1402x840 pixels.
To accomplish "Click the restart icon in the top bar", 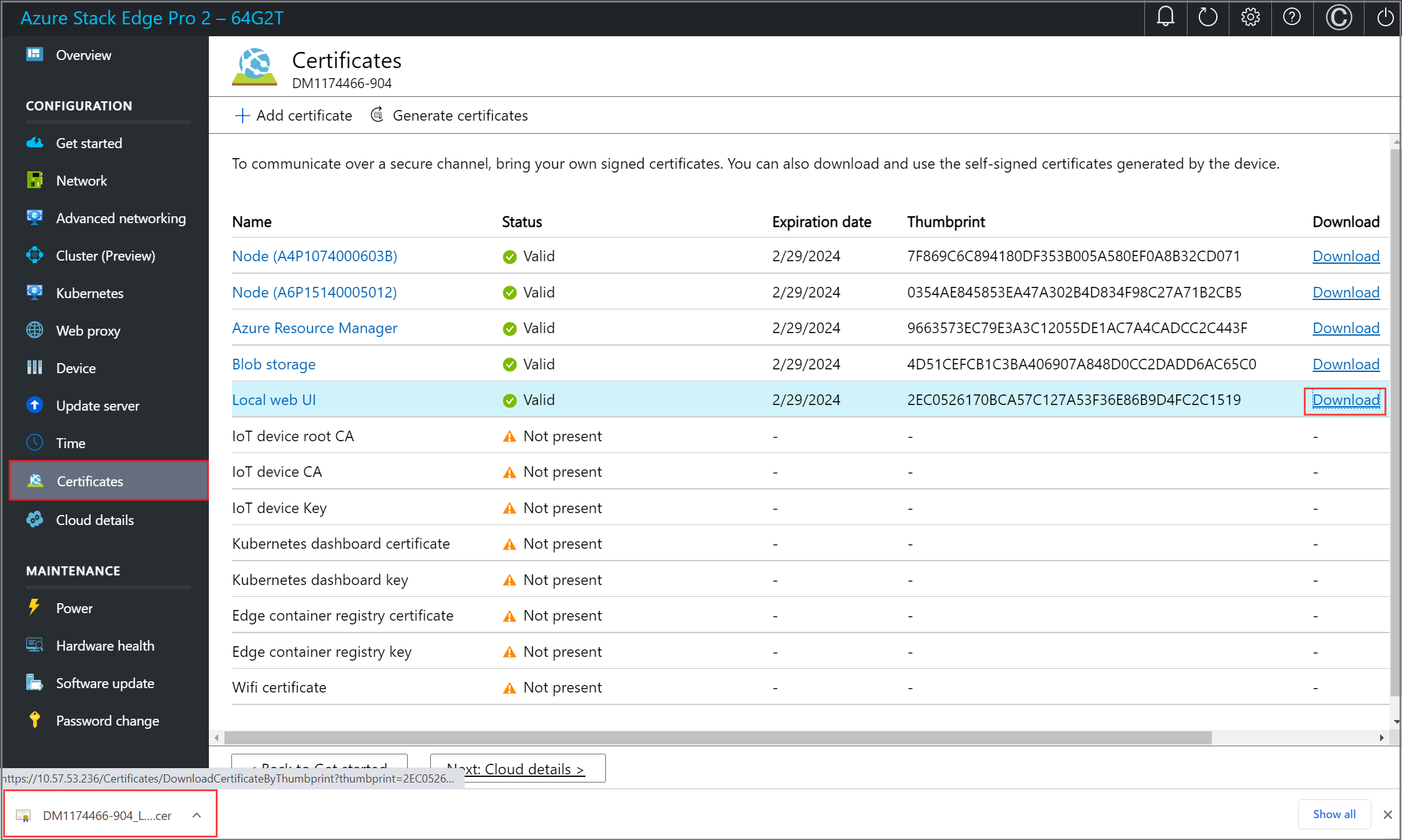I will (x=1208, y=17).
